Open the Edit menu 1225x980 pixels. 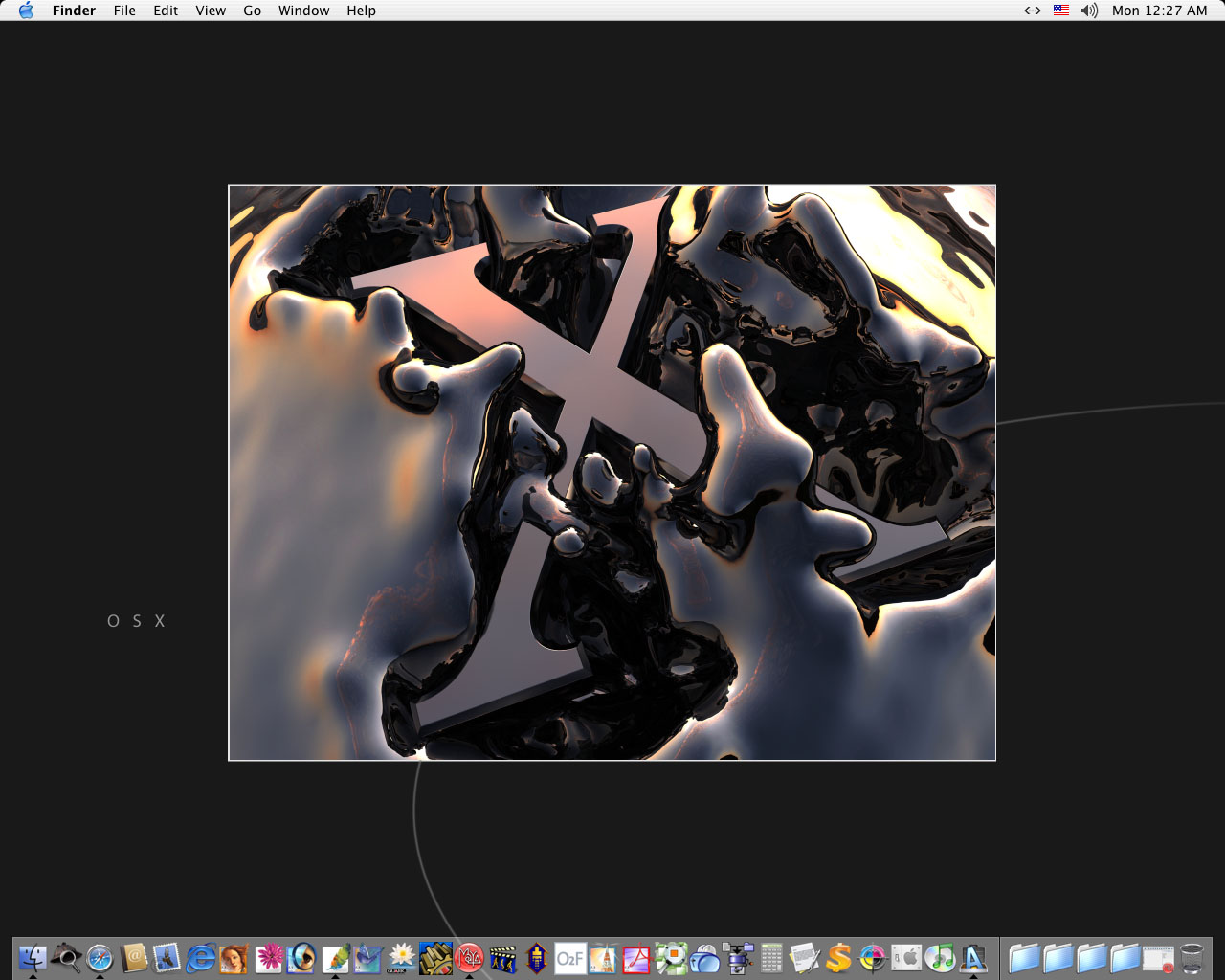coord(166,11)
